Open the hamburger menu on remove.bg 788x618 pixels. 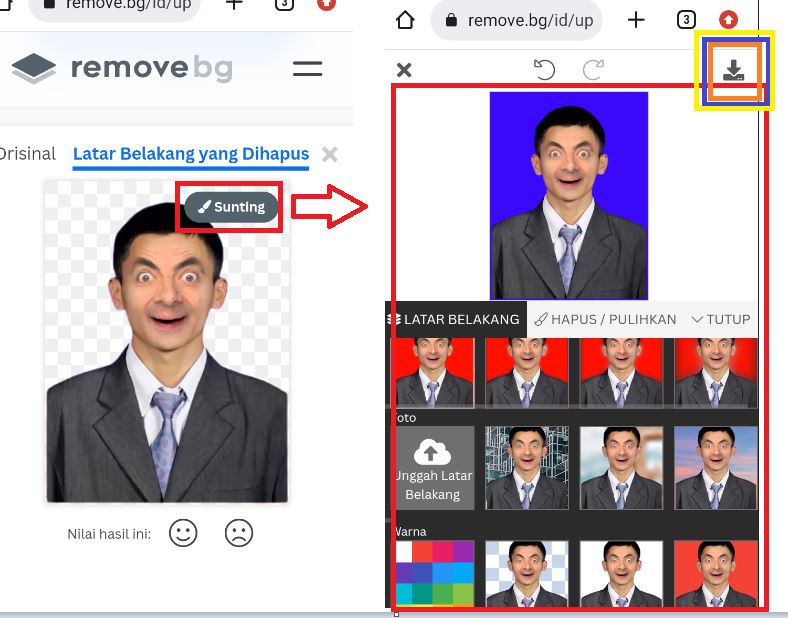(x=308, y=69)
